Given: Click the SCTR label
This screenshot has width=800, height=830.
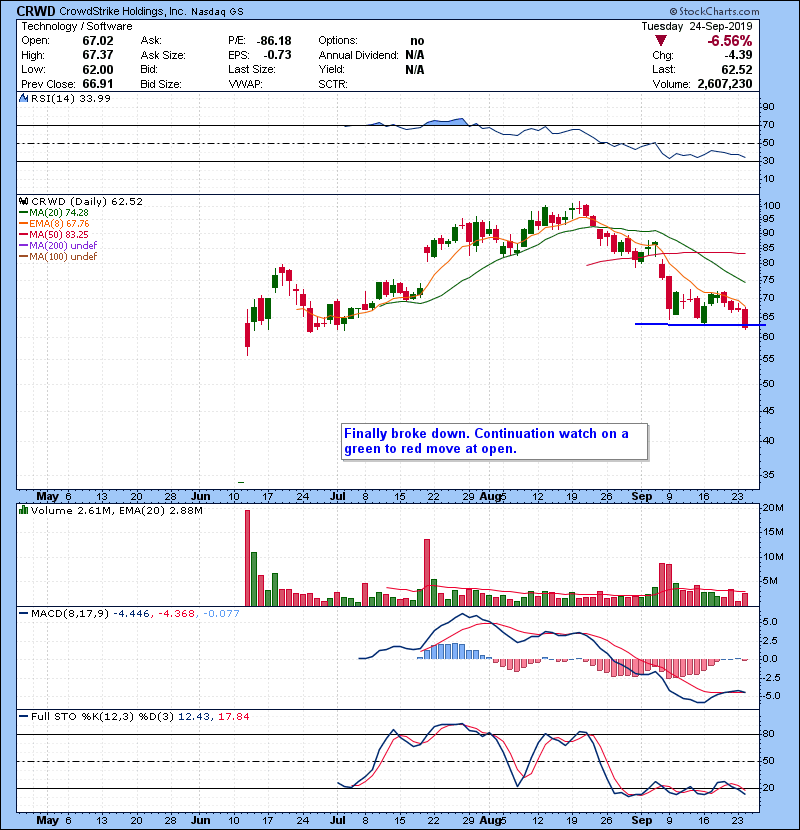Looking at the screenshot, I should pos(333,84).
